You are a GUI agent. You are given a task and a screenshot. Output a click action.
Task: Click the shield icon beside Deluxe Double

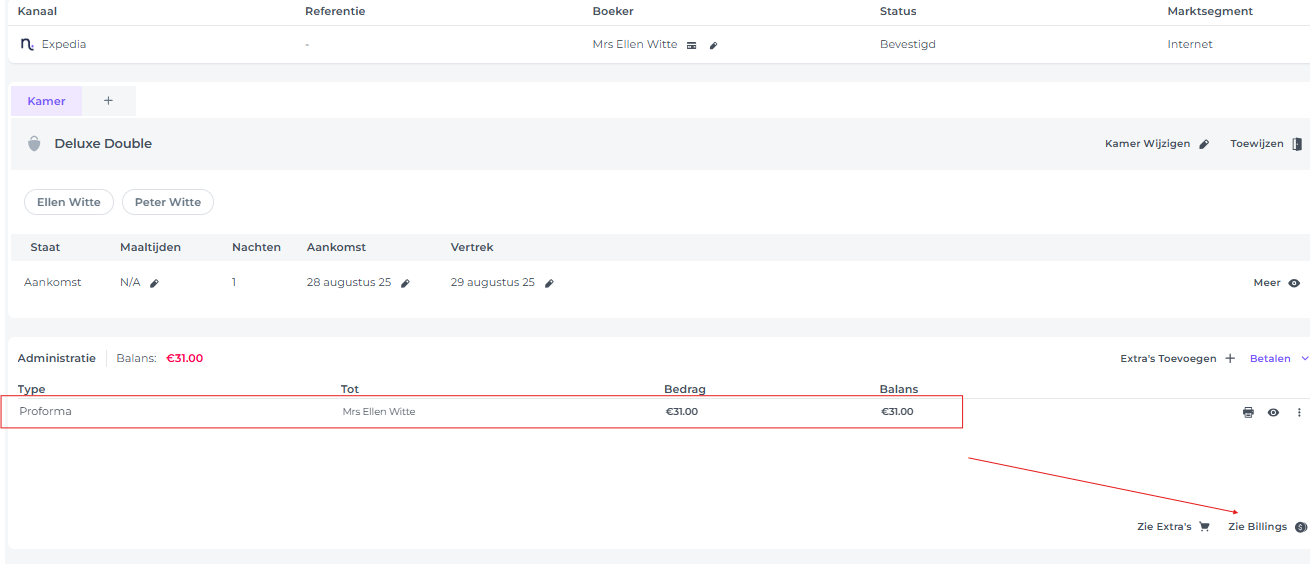click(34, 144)
